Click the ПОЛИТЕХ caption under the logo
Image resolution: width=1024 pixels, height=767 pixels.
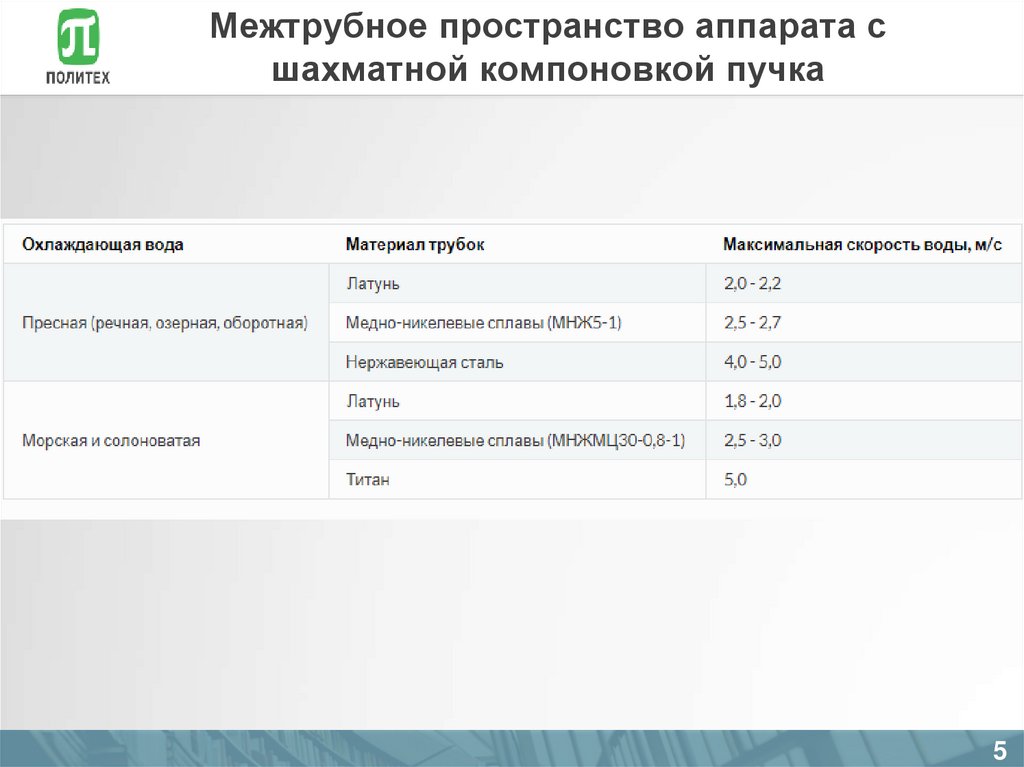tap(78, 78)
